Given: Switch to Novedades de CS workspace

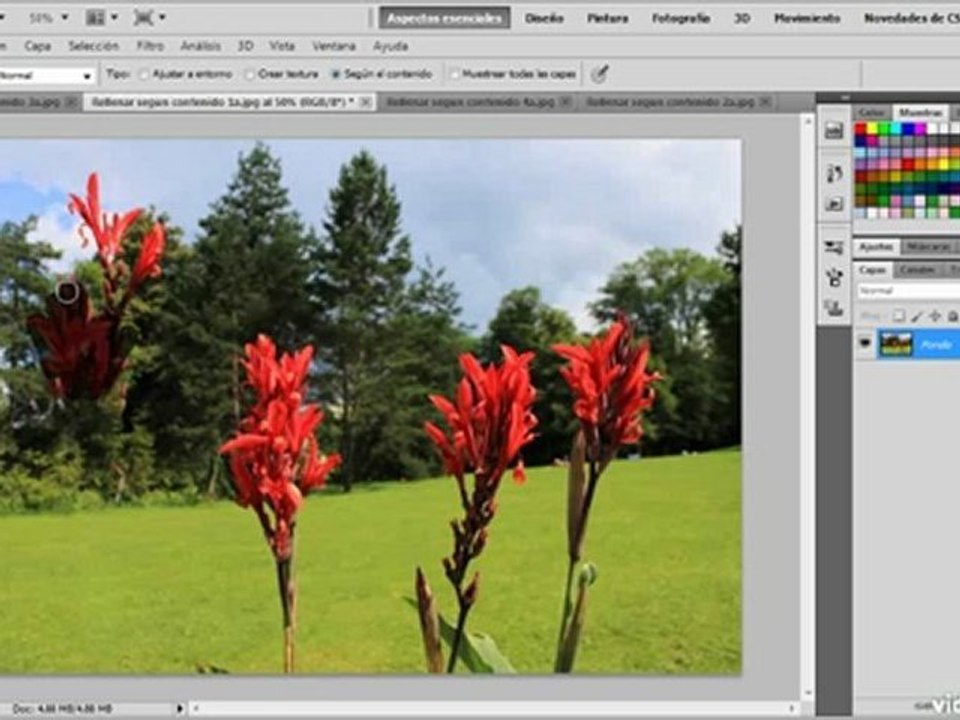Looking at the screenshot, I should pos(911,18).
